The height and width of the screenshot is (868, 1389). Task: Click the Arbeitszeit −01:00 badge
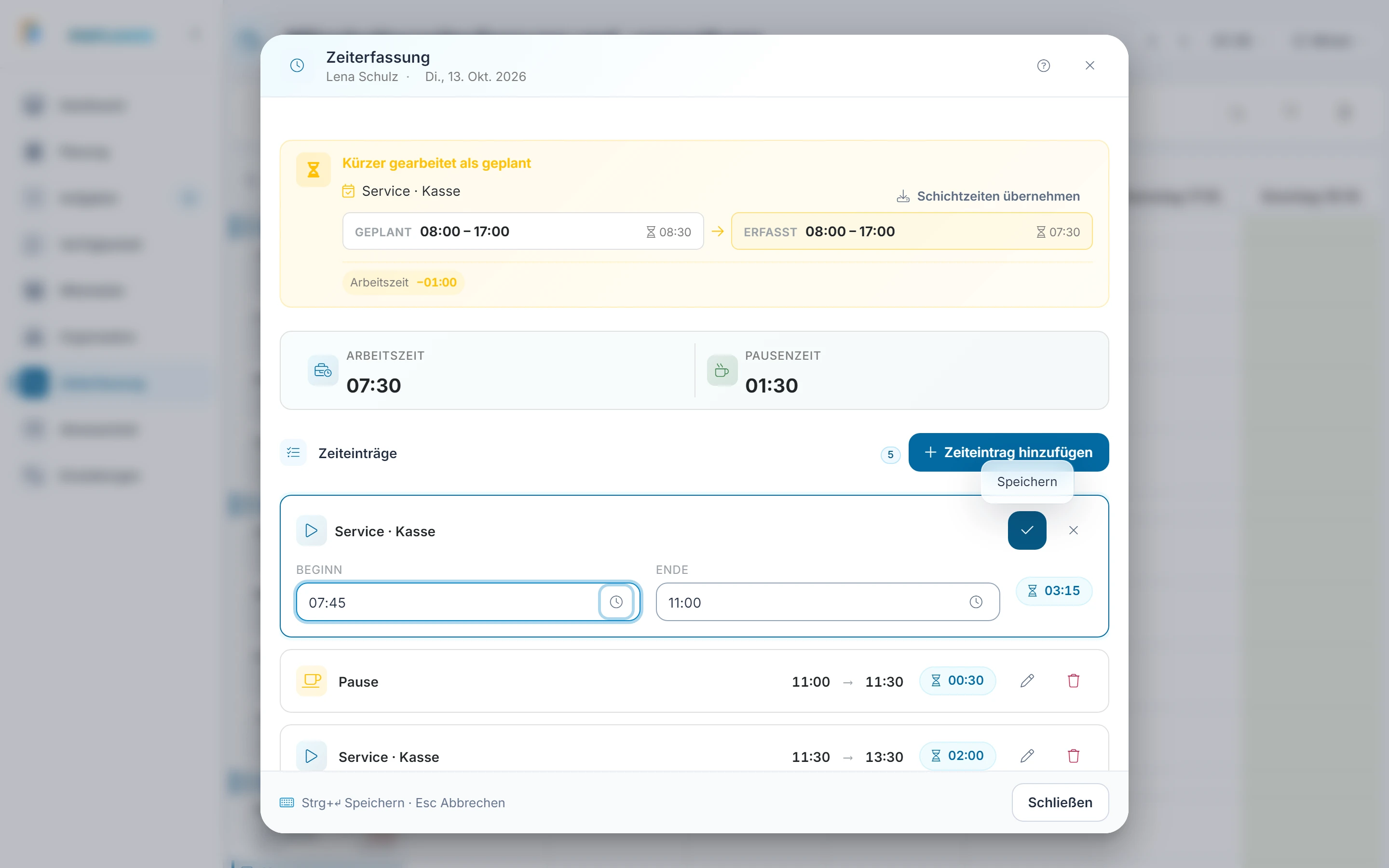(x=404, y=283)
